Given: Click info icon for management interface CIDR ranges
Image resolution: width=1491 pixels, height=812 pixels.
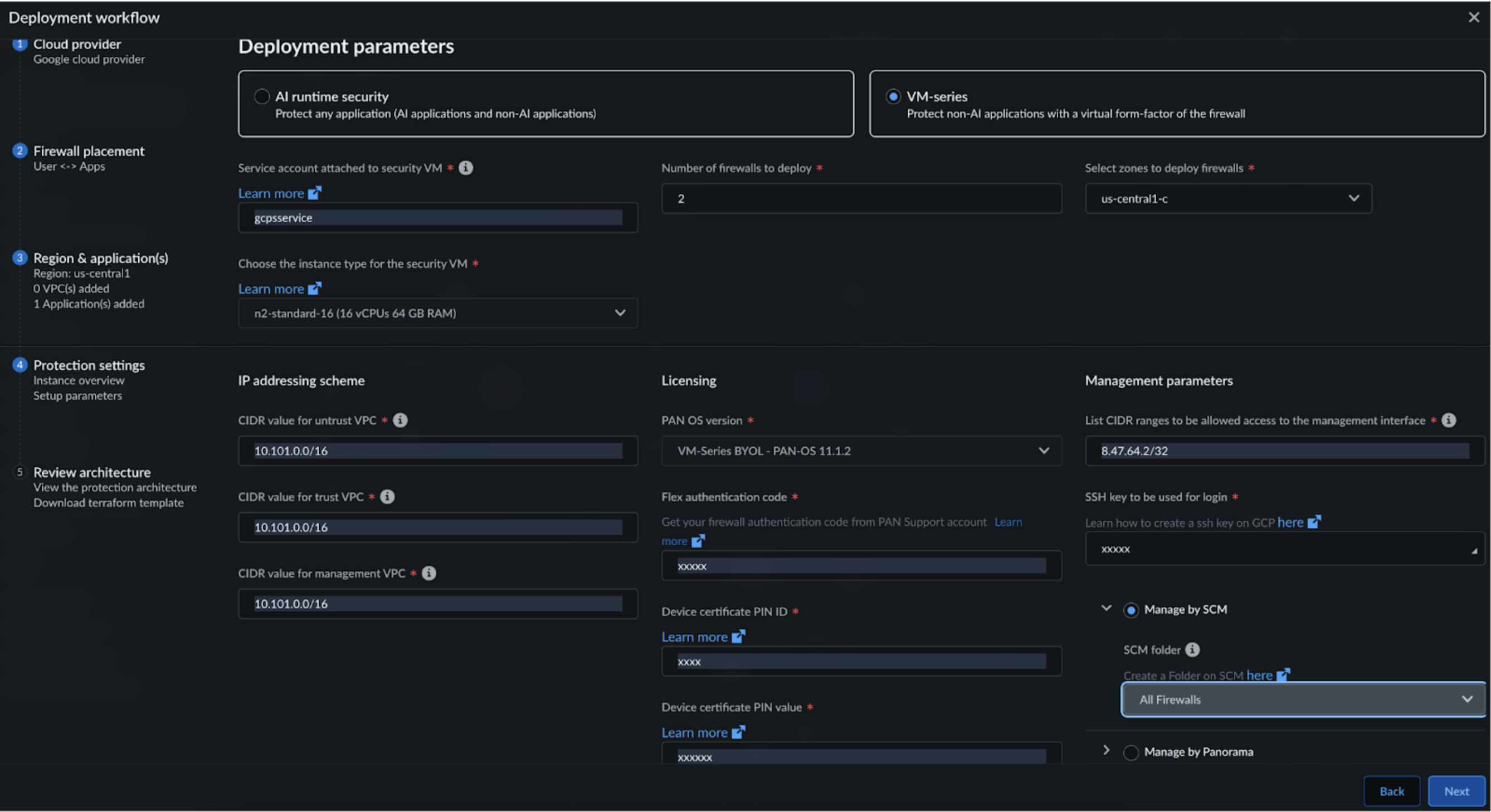Looking at the screenshot, I should pos(1448,420).
